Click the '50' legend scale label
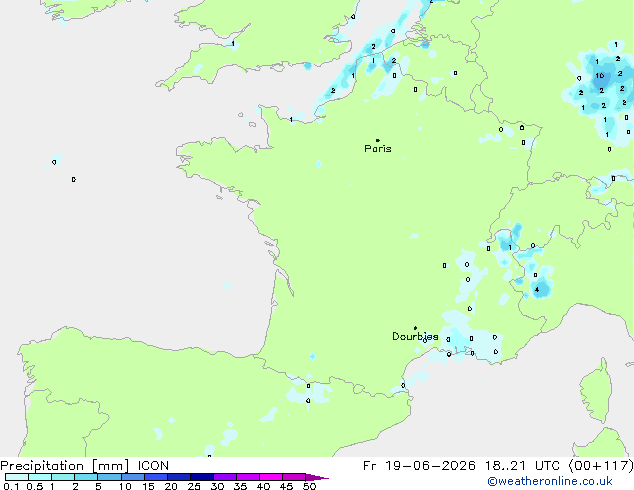The image size is (634, 490). (x=309, y=486)
